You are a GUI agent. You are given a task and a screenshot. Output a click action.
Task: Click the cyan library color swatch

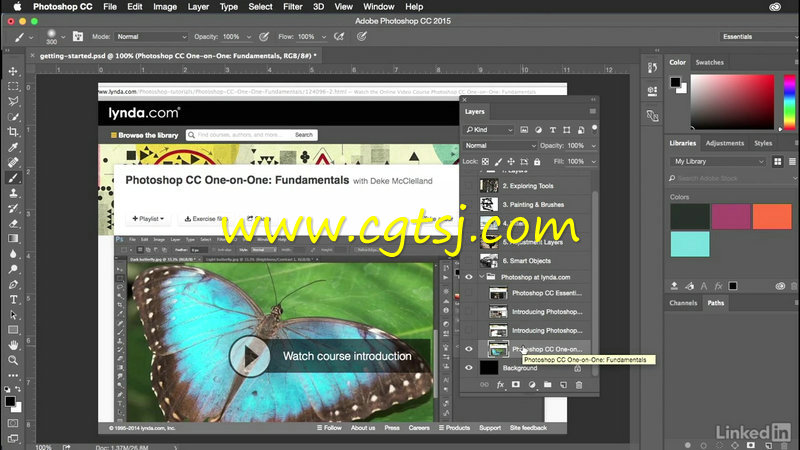tap(690, 244)
